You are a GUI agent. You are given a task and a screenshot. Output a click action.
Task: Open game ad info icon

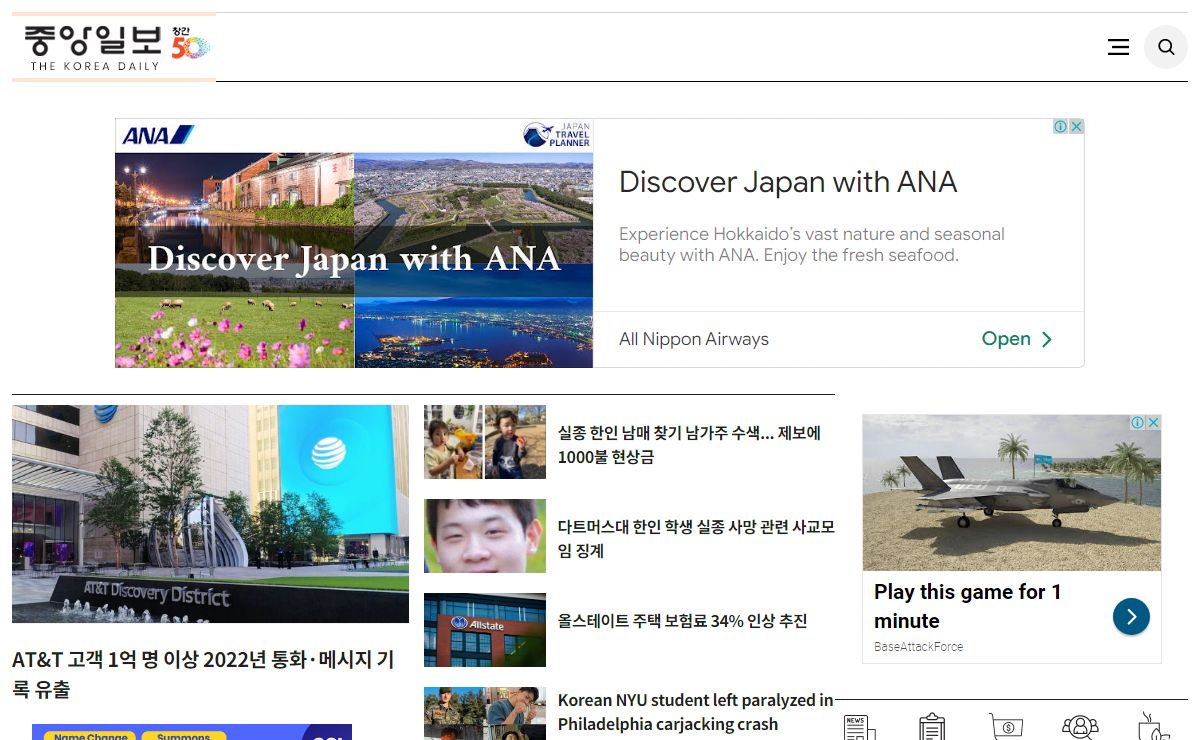pyautogui.click(x=1137, y=423)
